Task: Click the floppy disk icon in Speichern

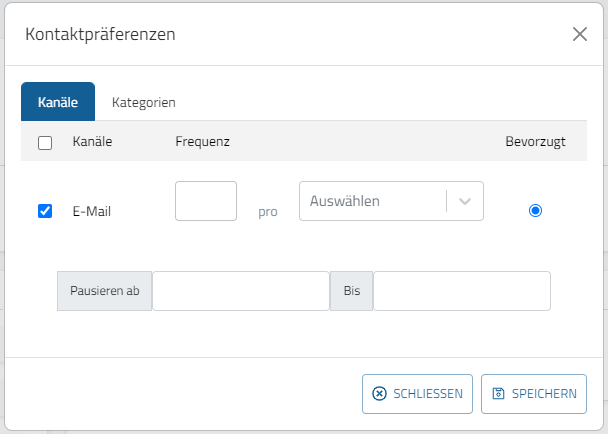Action: pos(498,394)
